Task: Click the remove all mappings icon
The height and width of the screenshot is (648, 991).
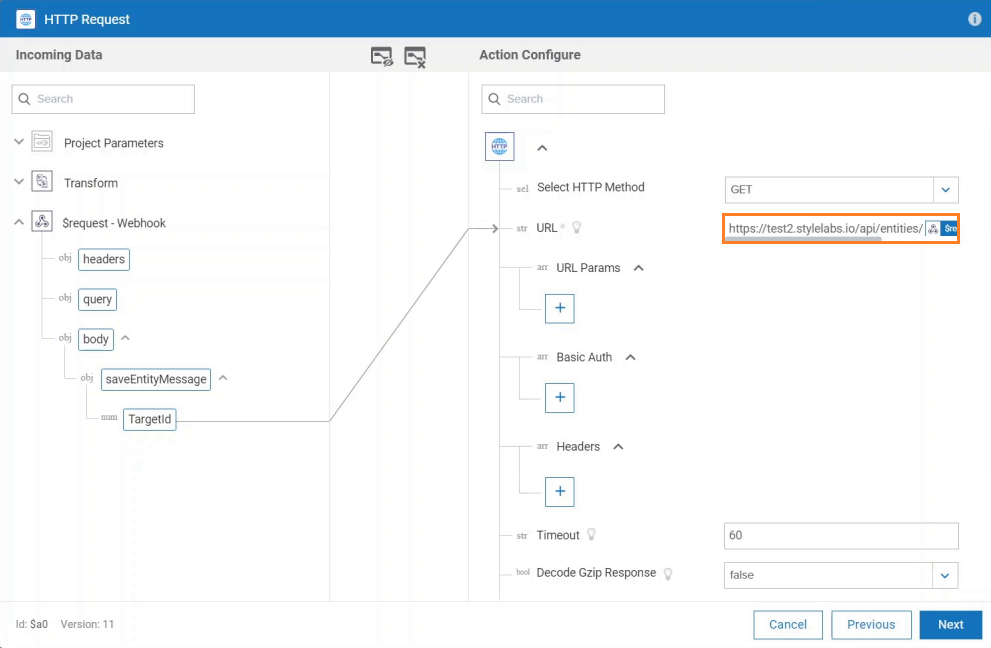Action: click(x=415, y=57)
